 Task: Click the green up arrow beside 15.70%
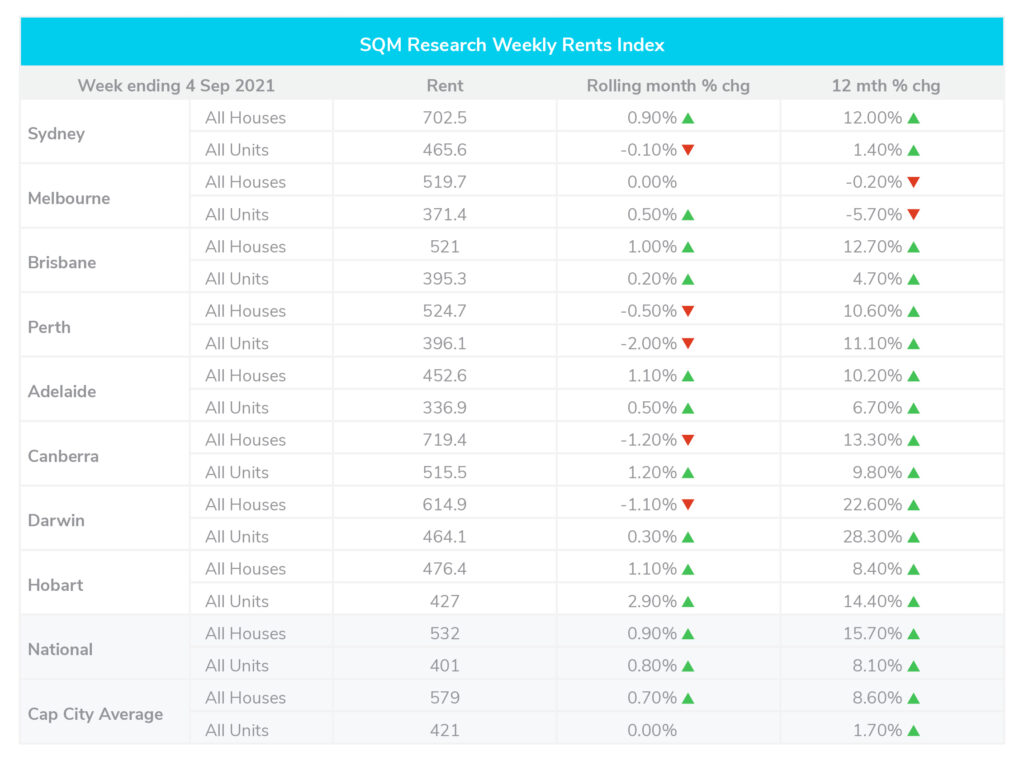913,634
